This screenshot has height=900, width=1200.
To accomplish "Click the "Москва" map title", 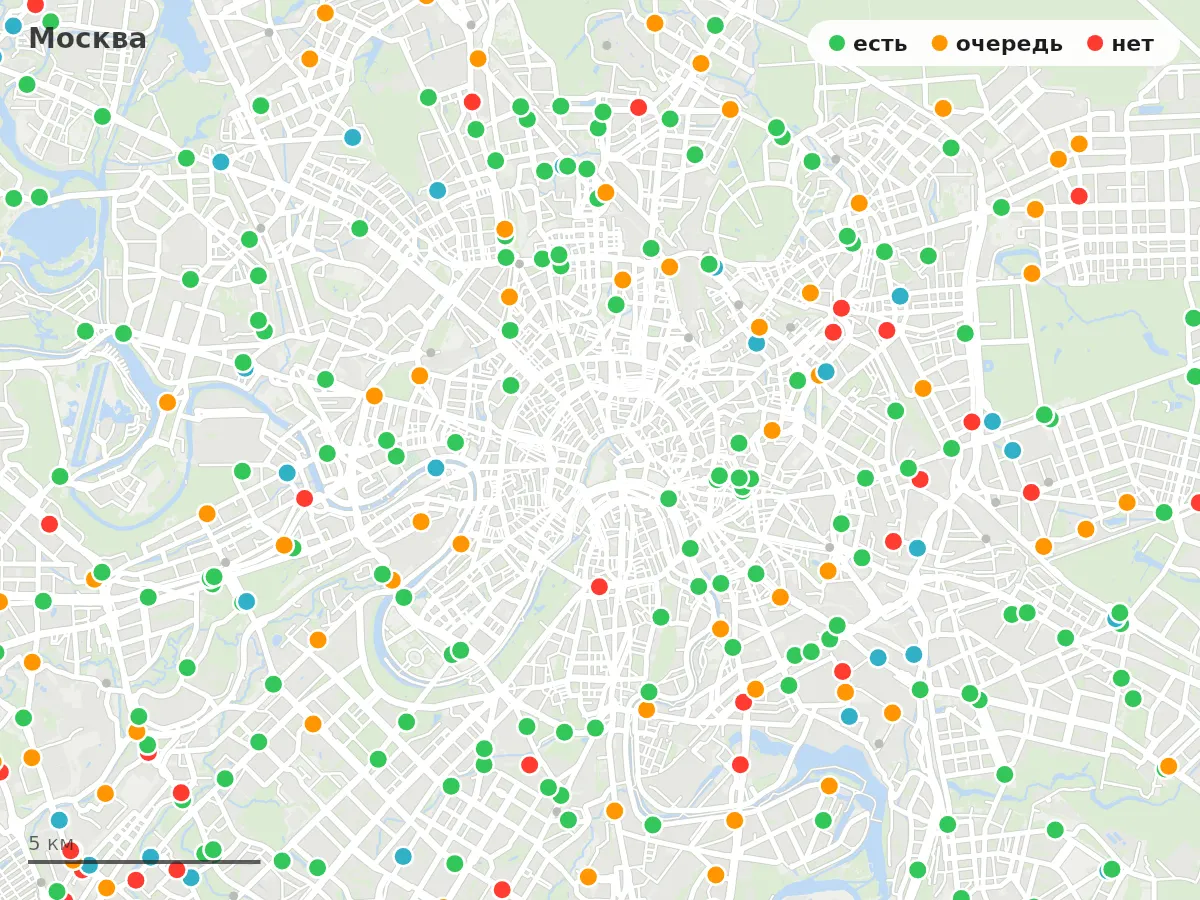I will coord(87,39).
